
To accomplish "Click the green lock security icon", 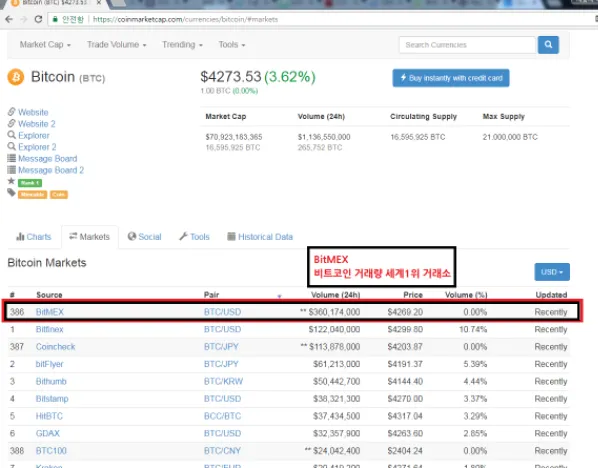I will click(55, 19).
